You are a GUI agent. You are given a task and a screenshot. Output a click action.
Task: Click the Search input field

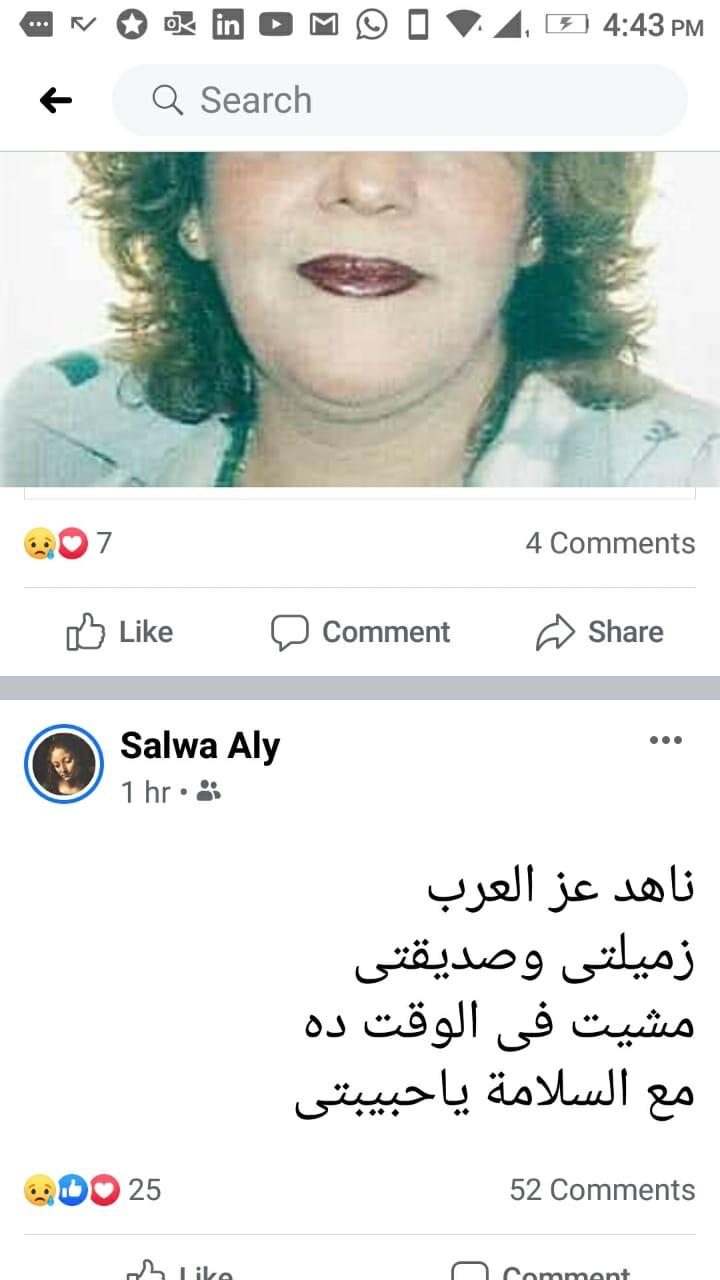[400, 100]
